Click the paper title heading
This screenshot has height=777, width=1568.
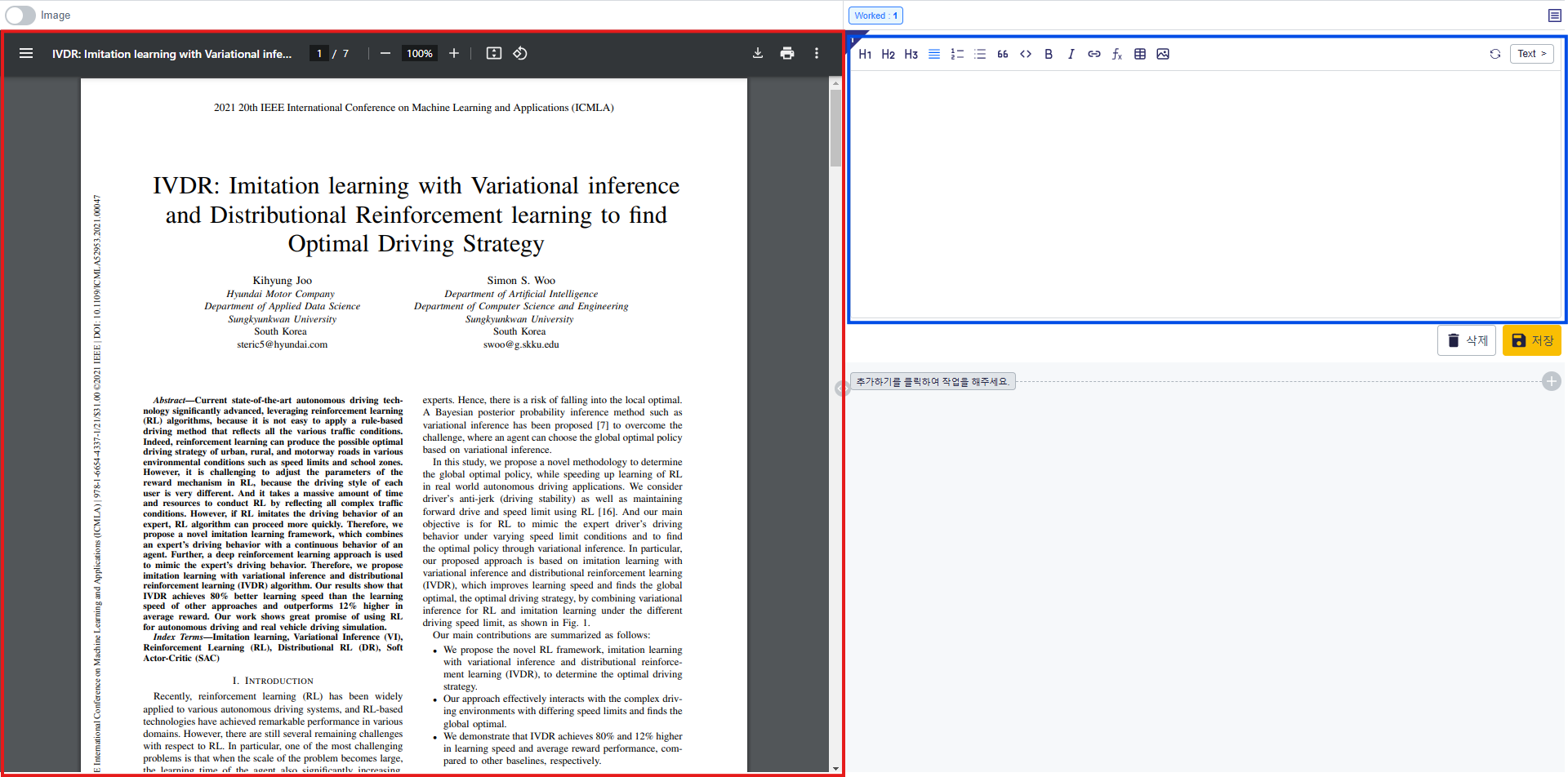(x=416, y=215)
